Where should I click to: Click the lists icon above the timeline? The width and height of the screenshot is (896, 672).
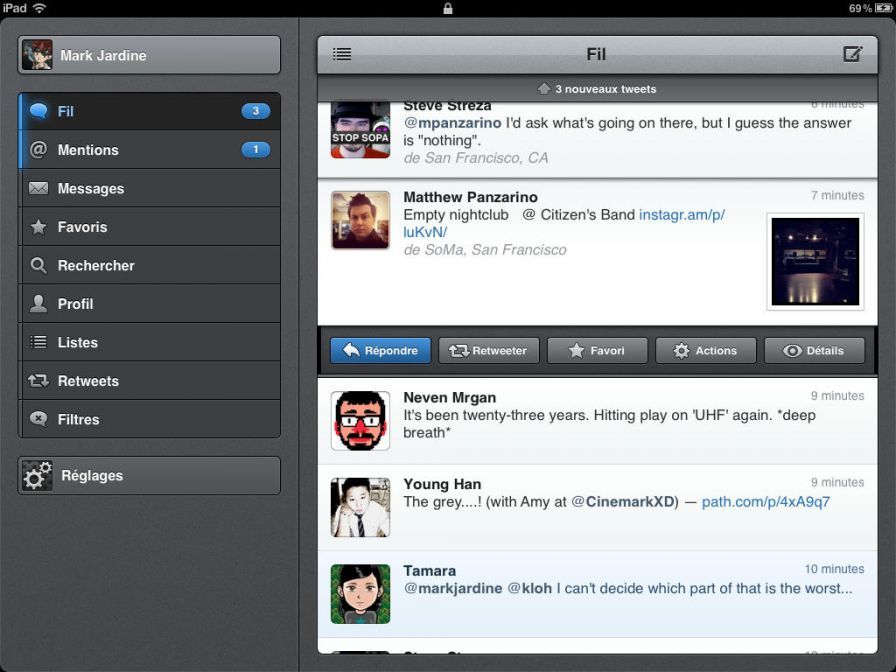pos(342,54)
